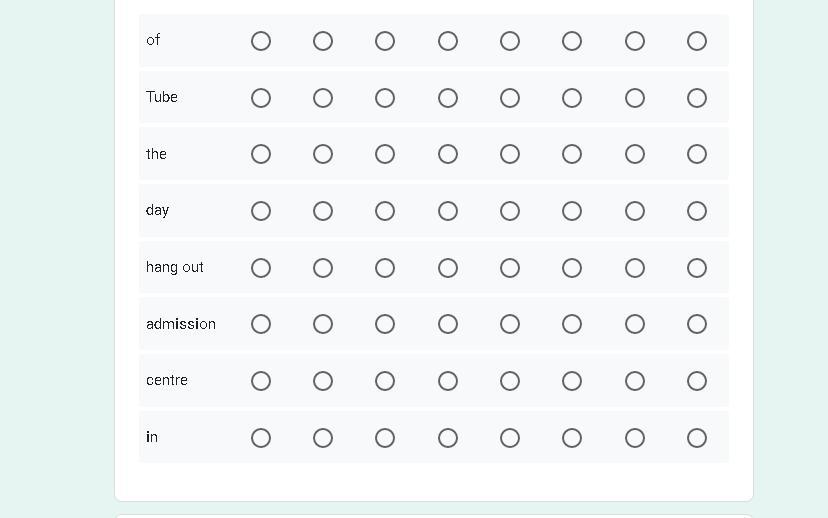Click the 'admission' row label
The height and width of the screenshot is (518, 828).
click(181, 324)
